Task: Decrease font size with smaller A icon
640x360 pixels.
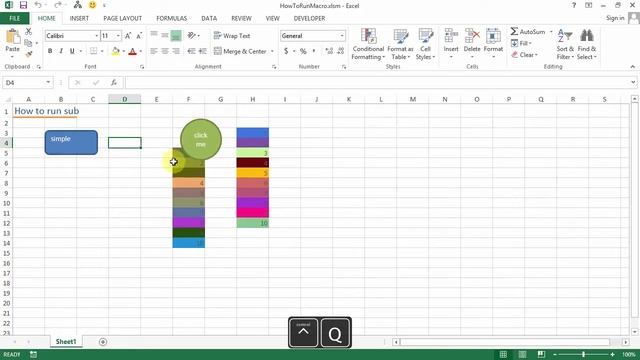Action: click(x=139, y=36)
